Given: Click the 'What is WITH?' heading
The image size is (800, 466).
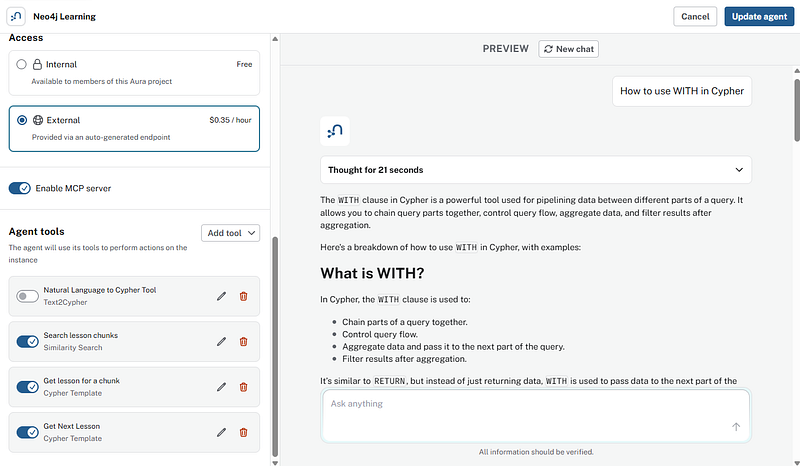Looking at the screenshot, I should 372,274.
